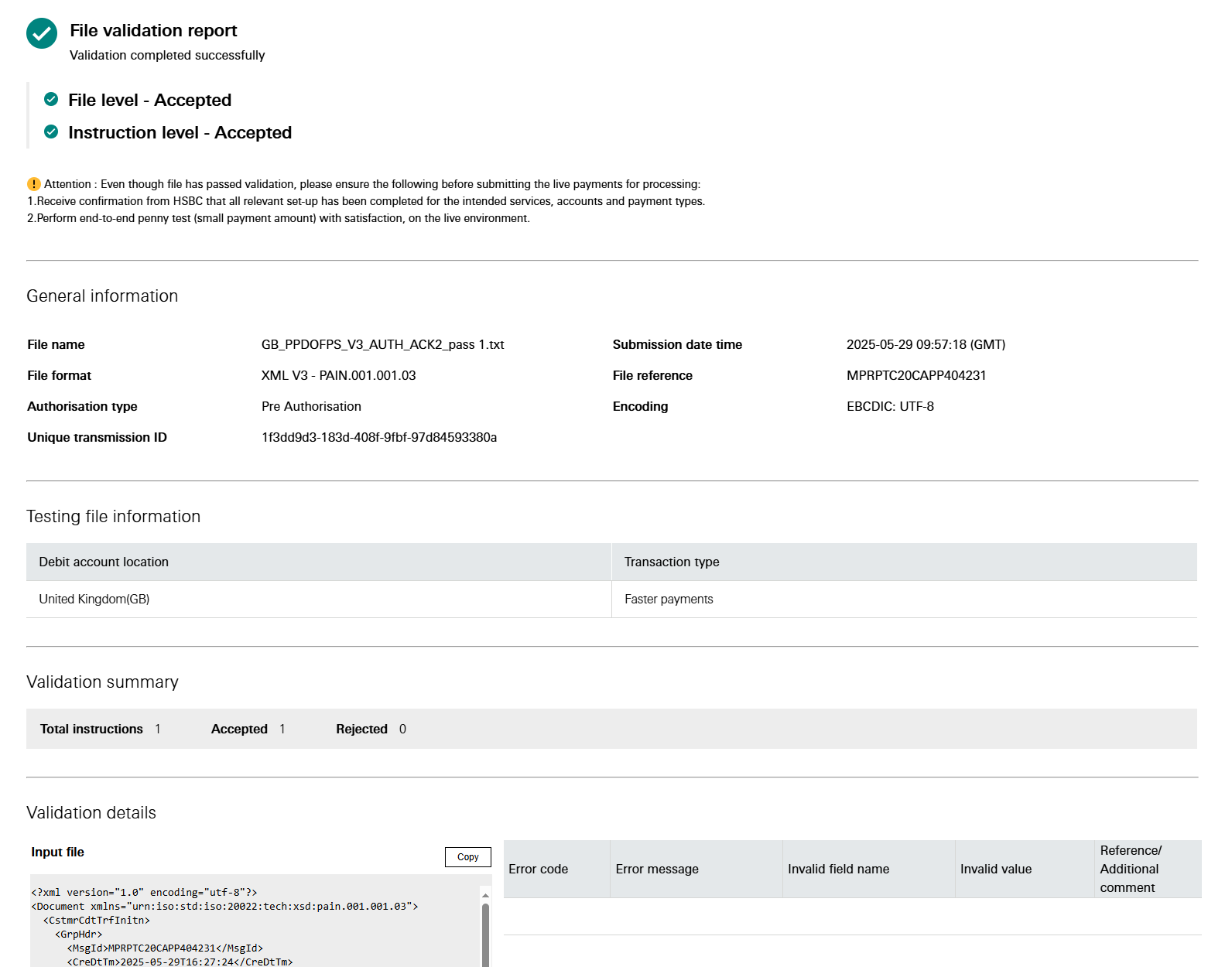
Task: Click the Document xmlns line in input file
Action: click(x=224, y=906)
